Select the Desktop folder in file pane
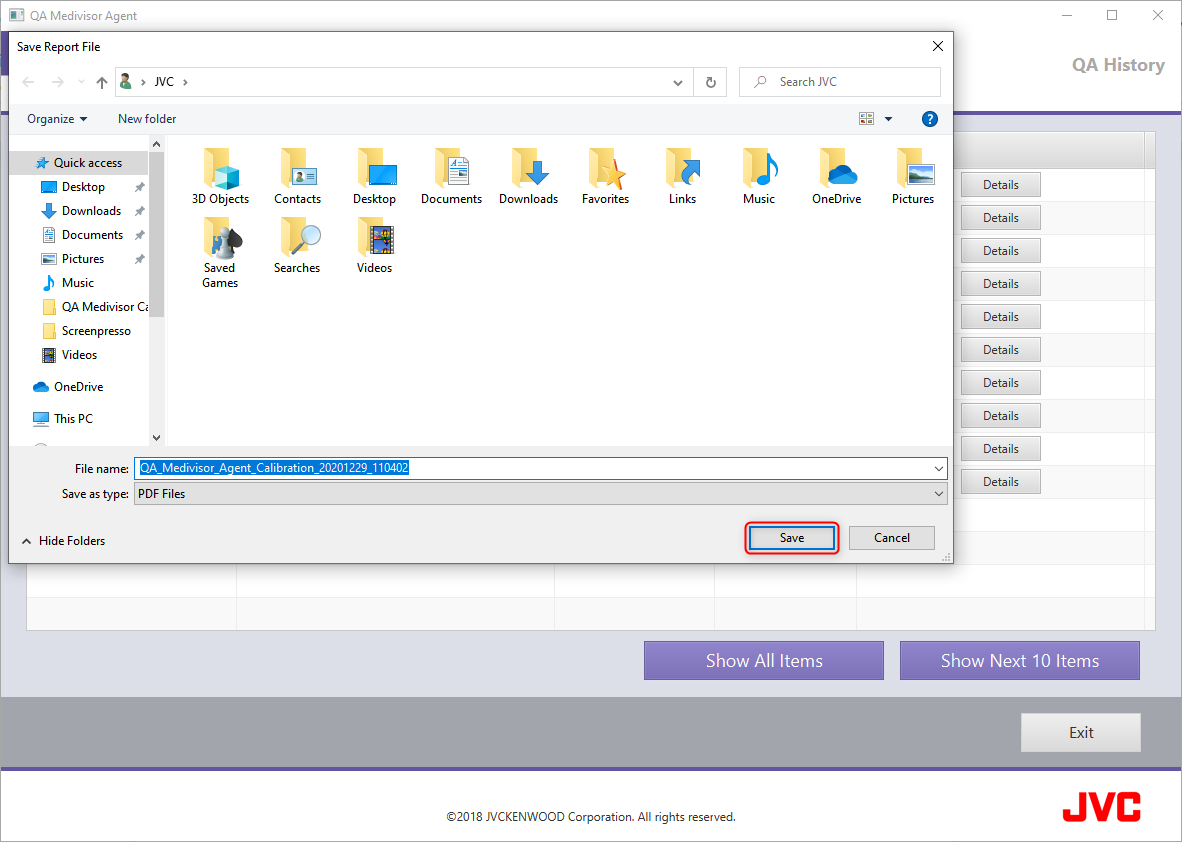The height and width of the screenshot is (842, 1182). click(x=374, y=176)
